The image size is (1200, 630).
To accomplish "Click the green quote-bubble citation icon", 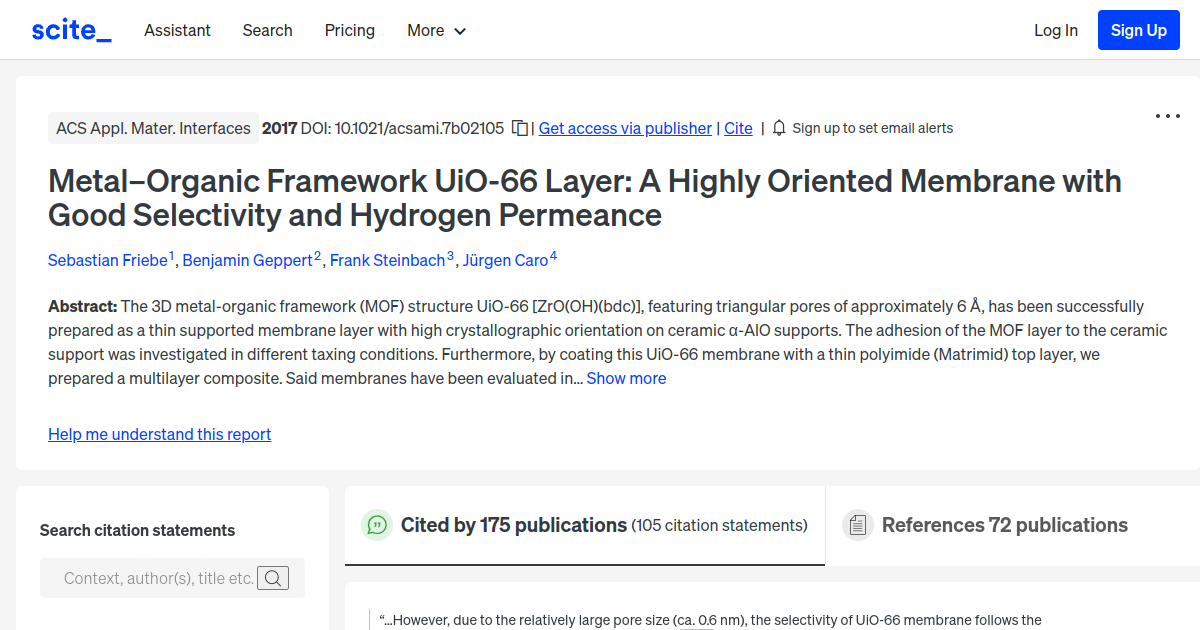I will tap(376, 525).
